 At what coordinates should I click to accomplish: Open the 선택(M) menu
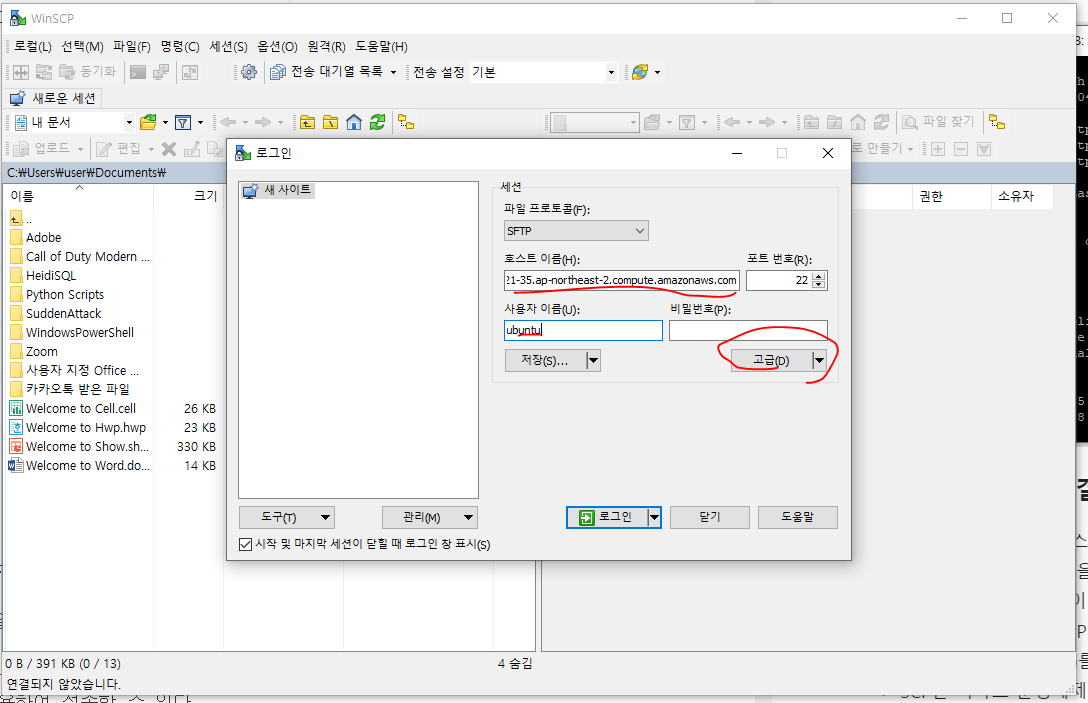click(82, 46)
